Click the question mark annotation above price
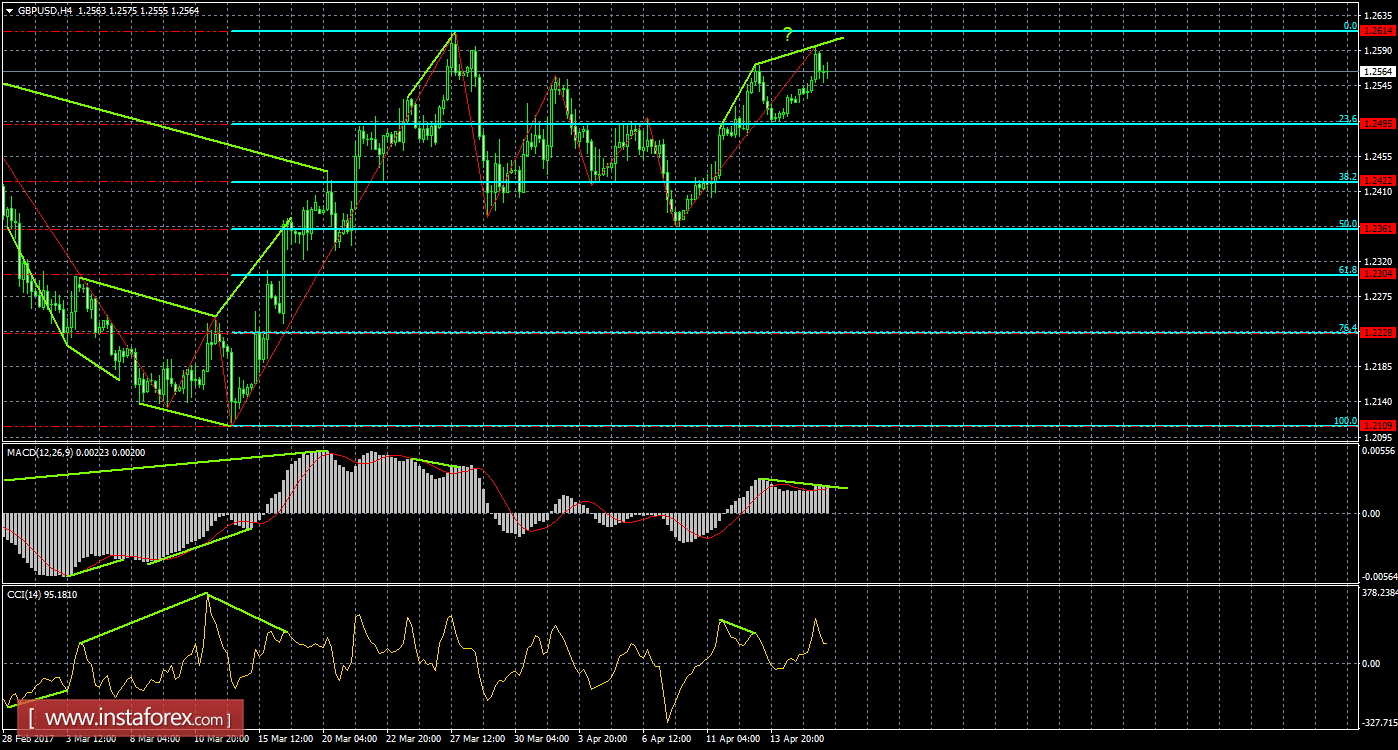Image resolution: width=1398 pixels, height=750 pixels. 789,33
